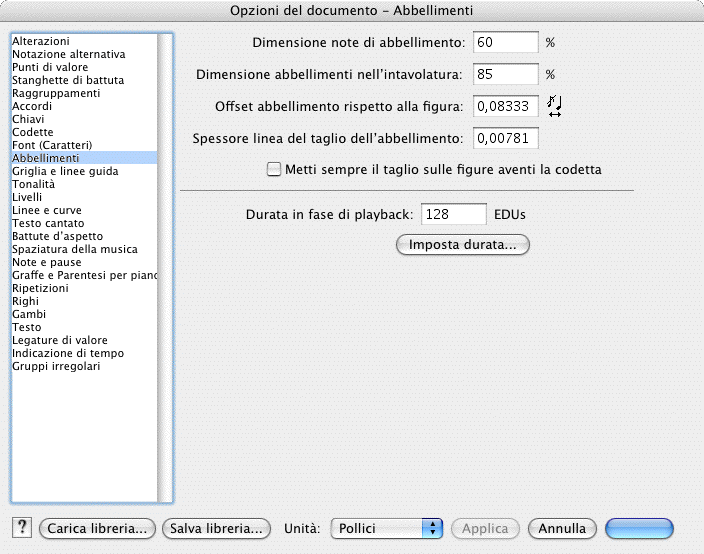Go to Legature di valore options

pos(59,340)
